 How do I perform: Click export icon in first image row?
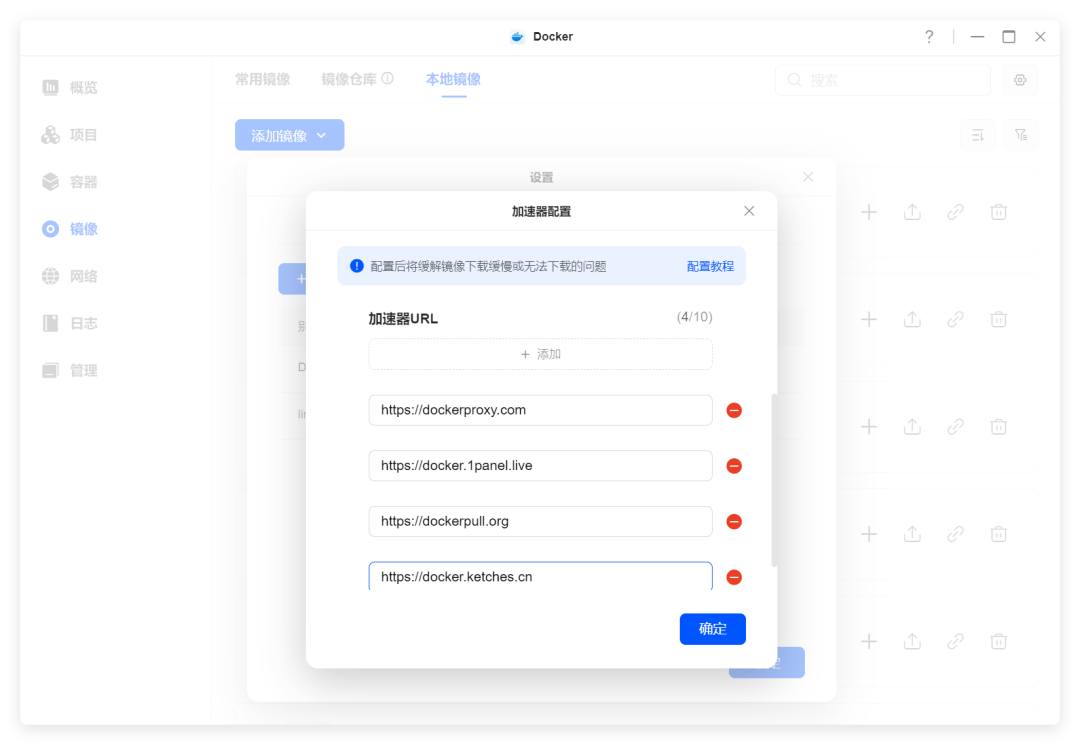(912, 212)
